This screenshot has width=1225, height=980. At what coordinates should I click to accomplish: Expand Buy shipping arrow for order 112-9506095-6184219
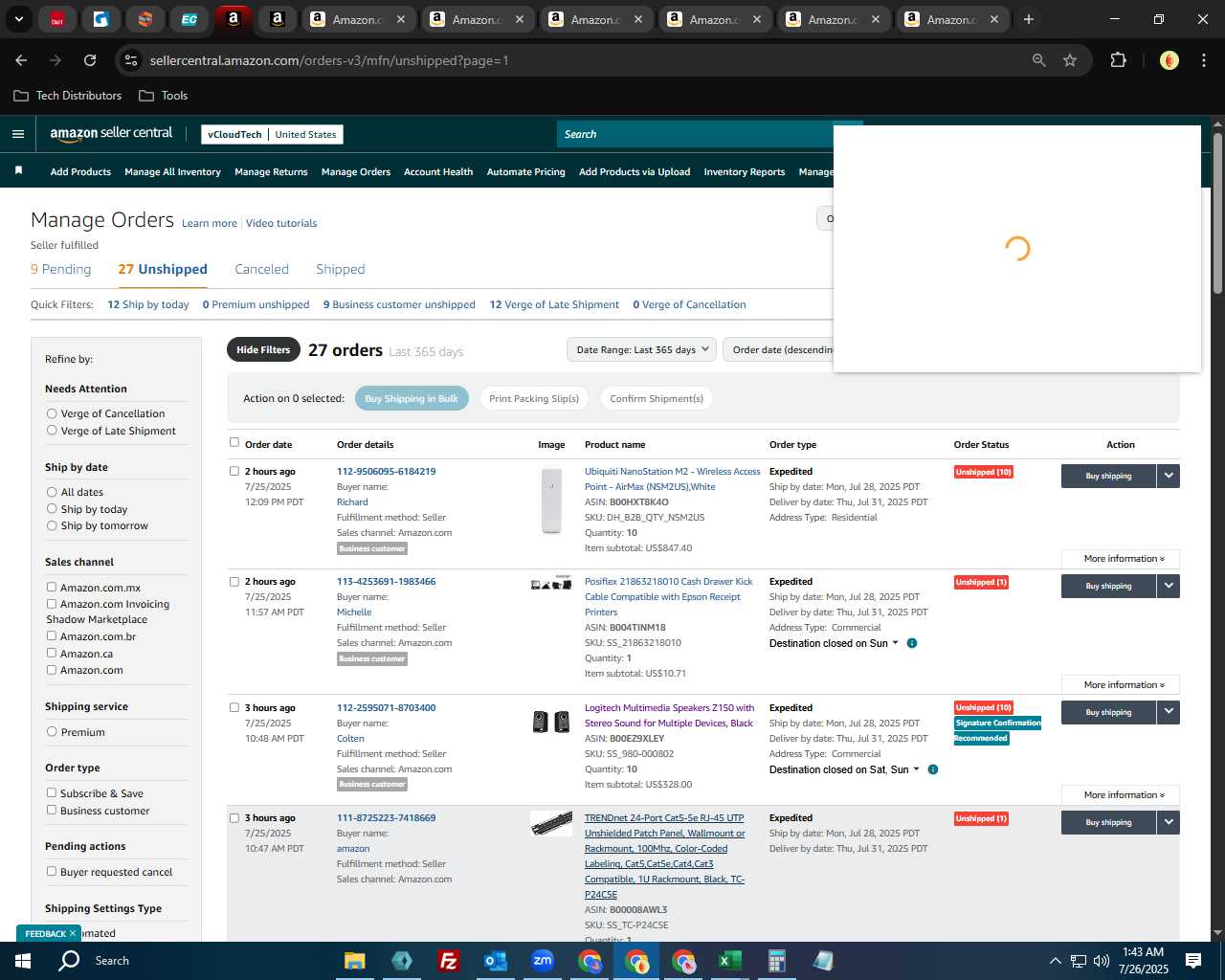1169,476
